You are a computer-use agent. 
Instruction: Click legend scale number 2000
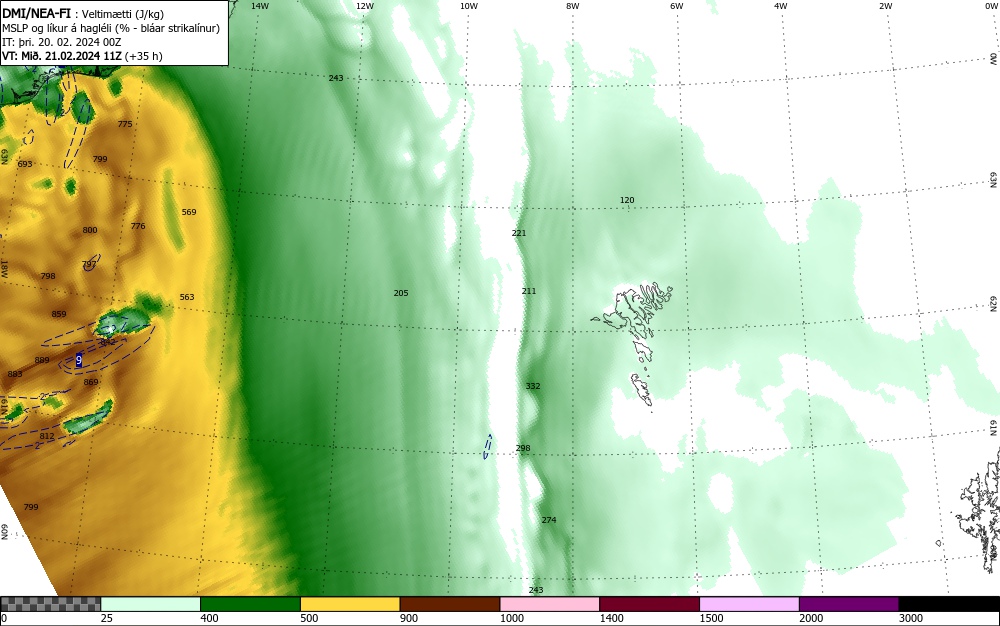(x=811, y=618)
